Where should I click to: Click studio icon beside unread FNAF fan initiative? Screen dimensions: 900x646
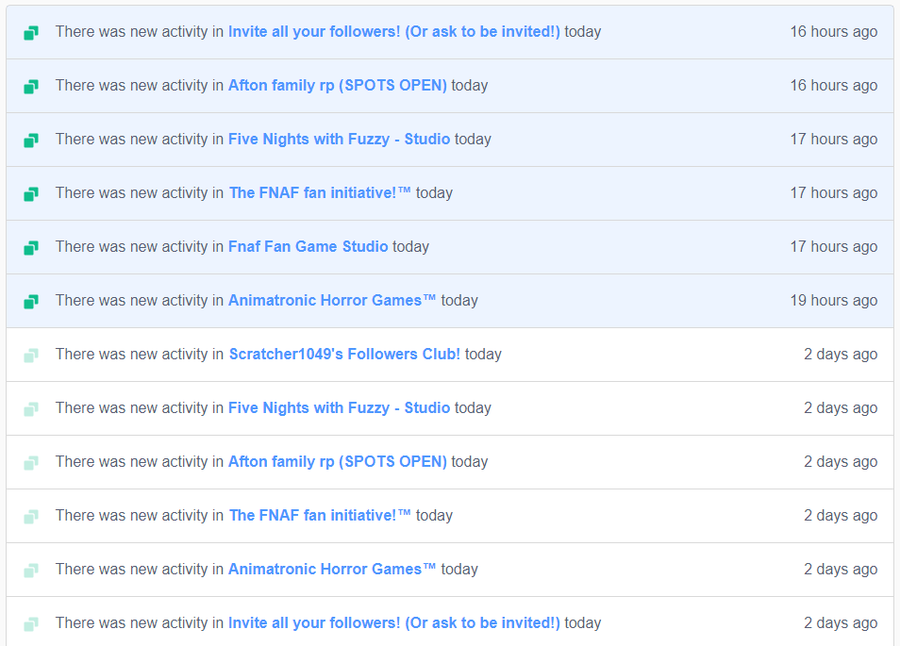31,194
